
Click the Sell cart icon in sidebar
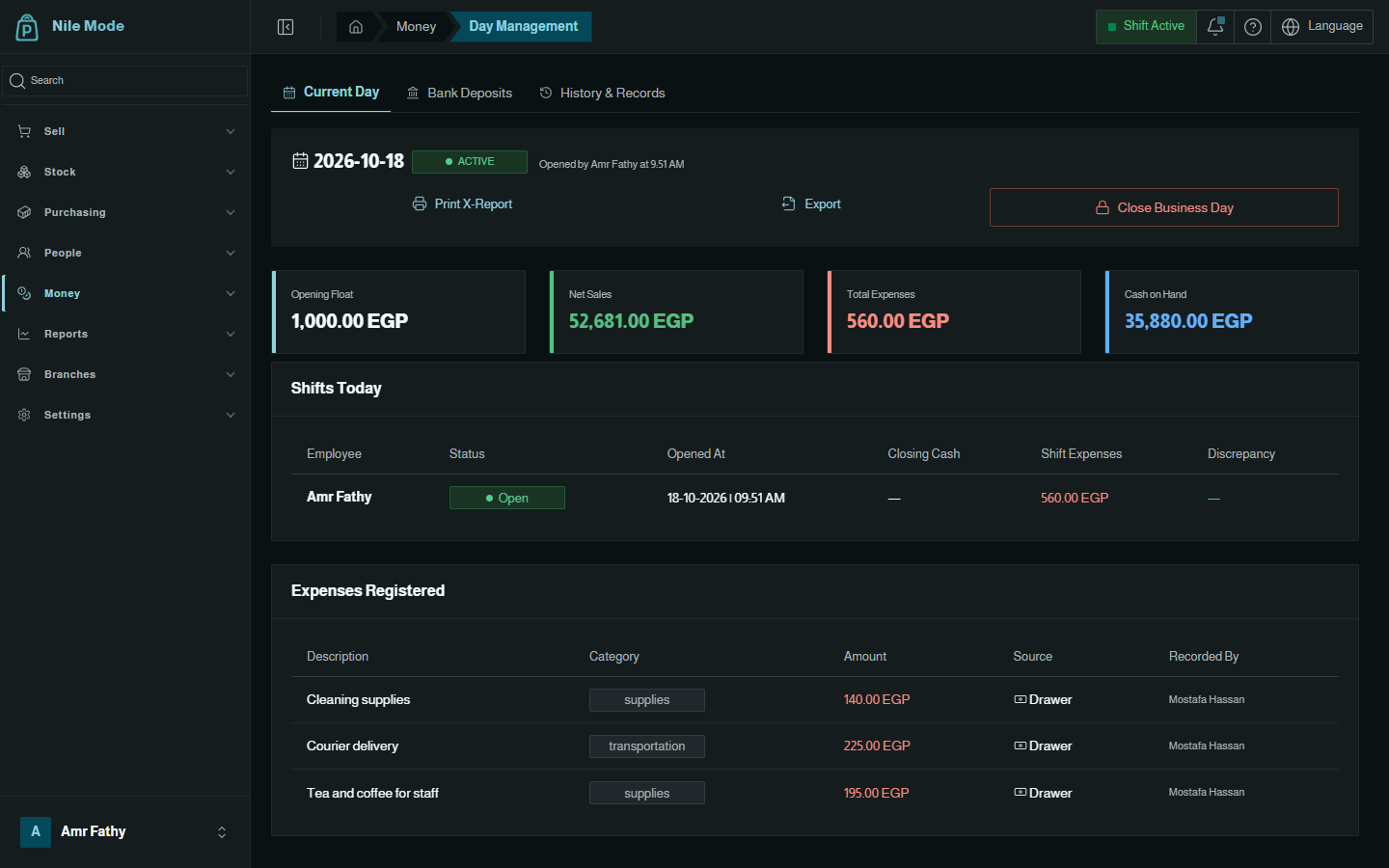point(24,131)
